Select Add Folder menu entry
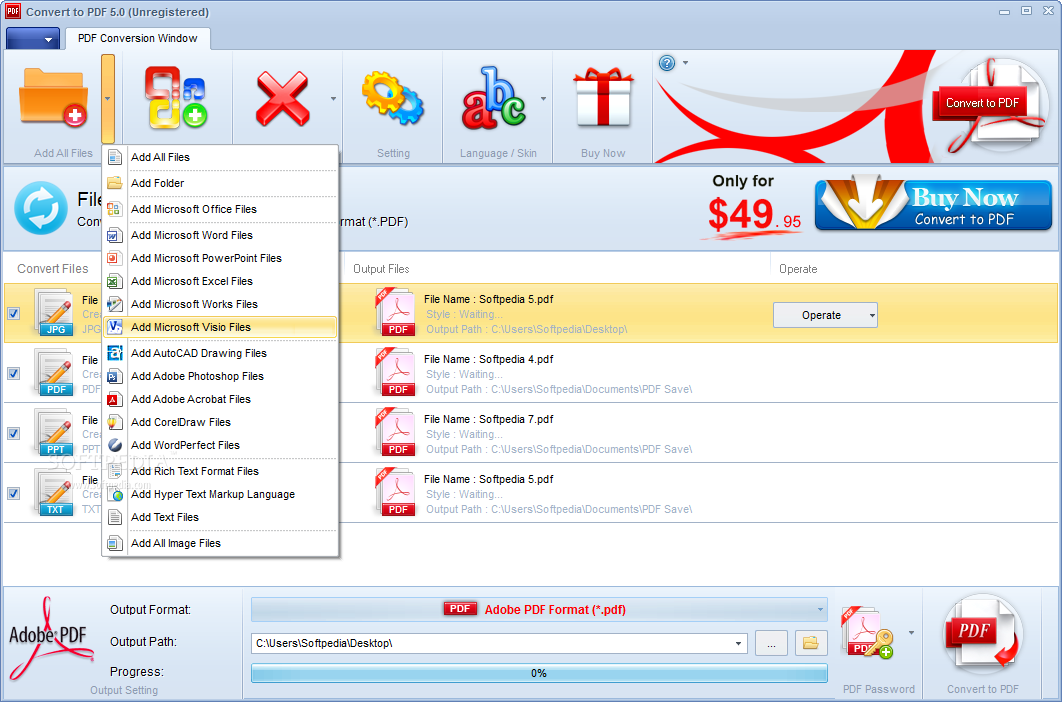 coord(220,183)
